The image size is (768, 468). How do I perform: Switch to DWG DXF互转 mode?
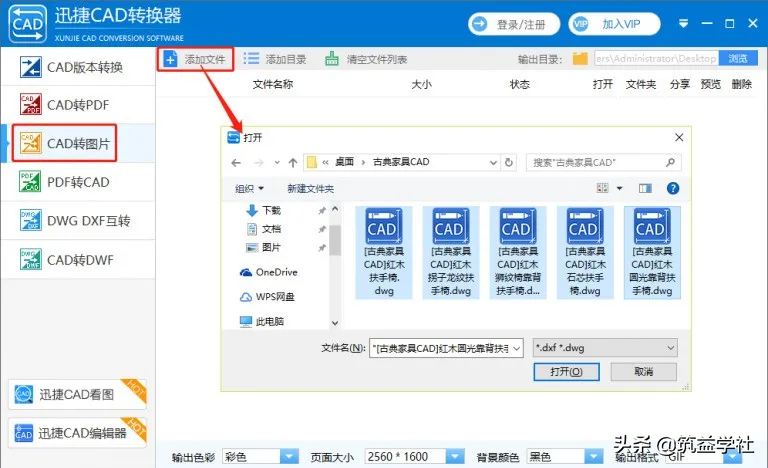[78, 221]
